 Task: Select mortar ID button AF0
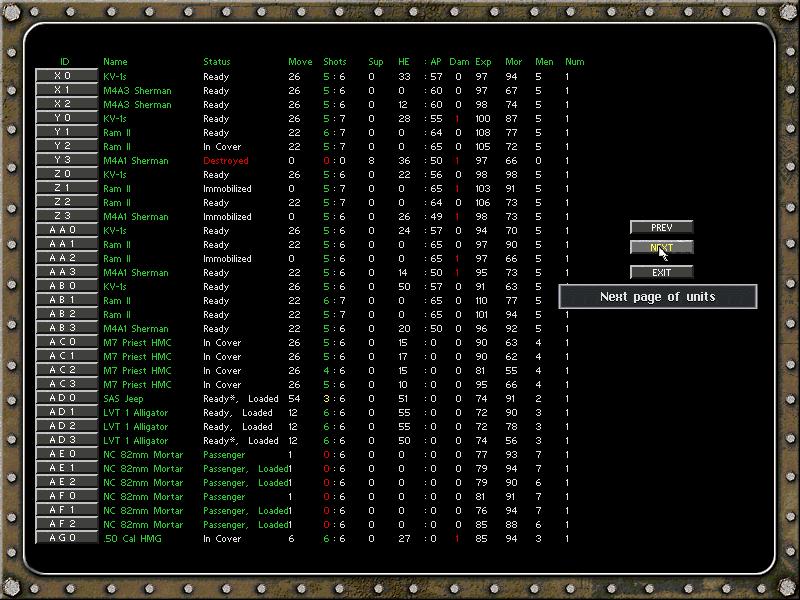pos(66,497)
